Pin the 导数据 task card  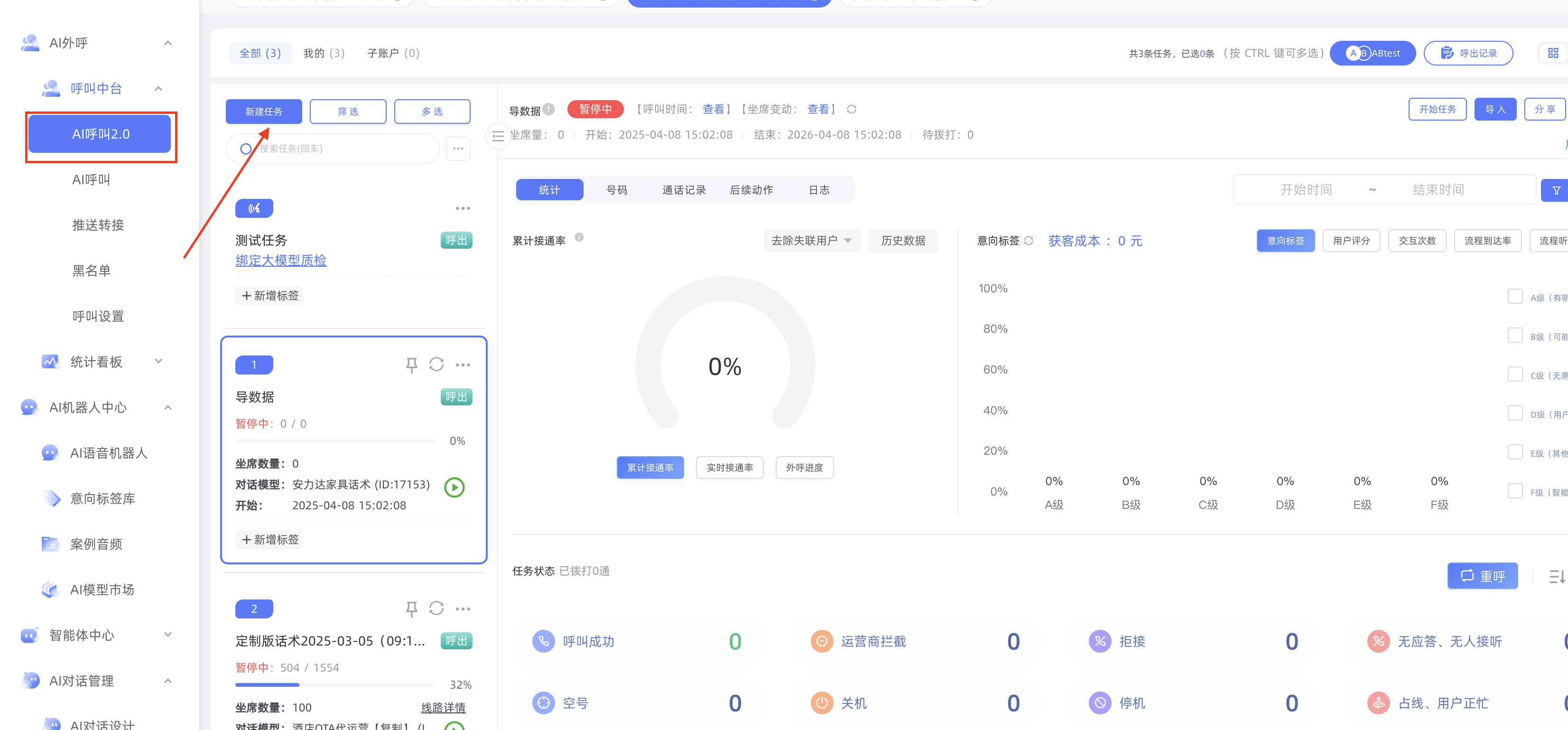411,365
